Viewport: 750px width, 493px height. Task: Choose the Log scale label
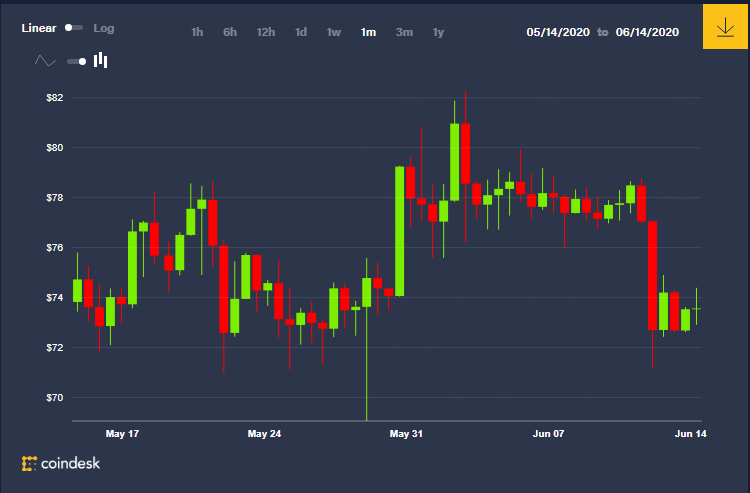[104, 28]
